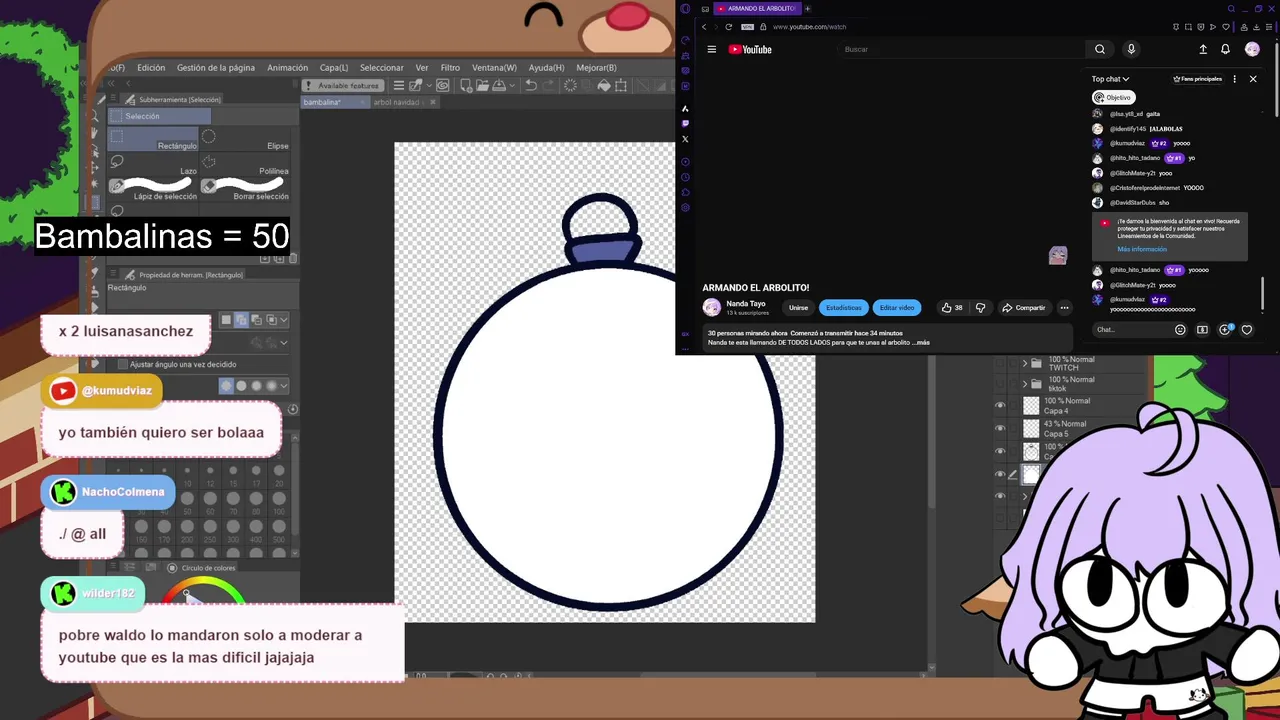Select the Lápiz de selección subtool
1280x720 pixels.
pyautogui.click(x=153, y=189)
